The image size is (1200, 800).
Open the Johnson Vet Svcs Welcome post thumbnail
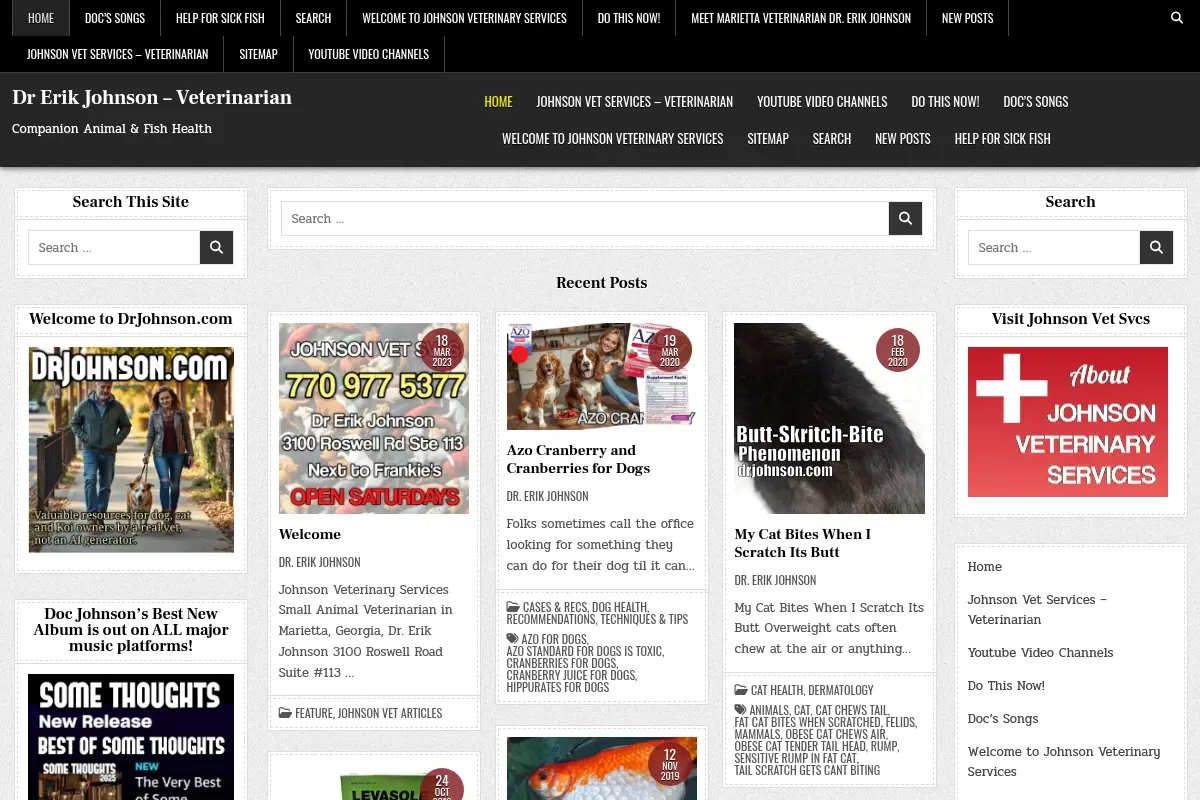pos(374,418)
